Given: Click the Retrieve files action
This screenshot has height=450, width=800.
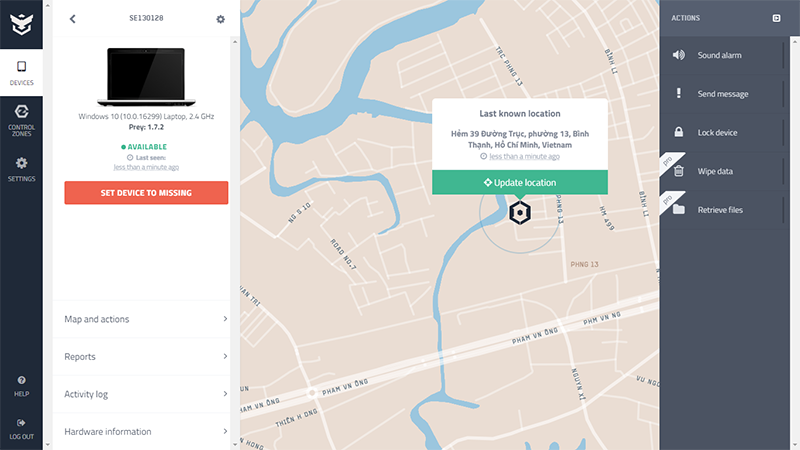Looking at the screenshot, I should pos(720,210).
